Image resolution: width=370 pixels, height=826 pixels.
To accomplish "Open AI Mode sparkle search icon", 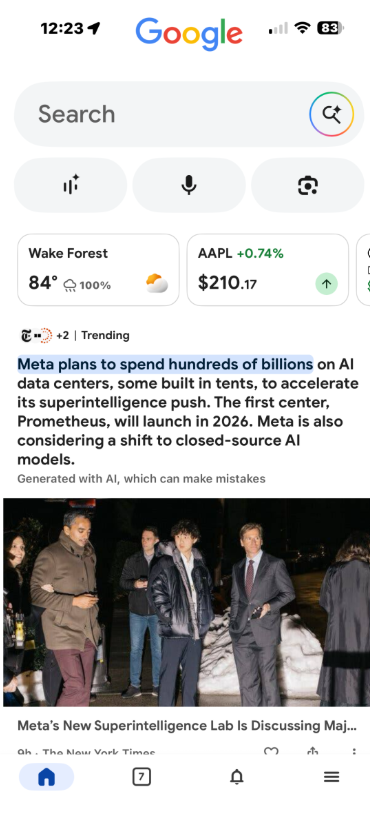I will coord(332,114).
